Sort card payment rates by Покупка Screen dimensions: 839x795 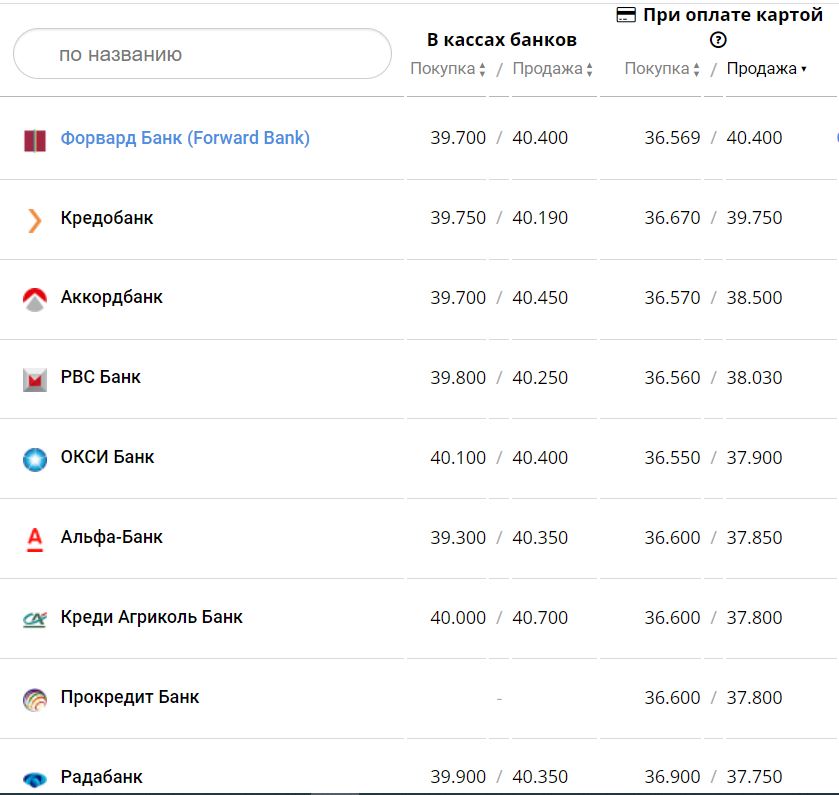(x=662, y=69)
